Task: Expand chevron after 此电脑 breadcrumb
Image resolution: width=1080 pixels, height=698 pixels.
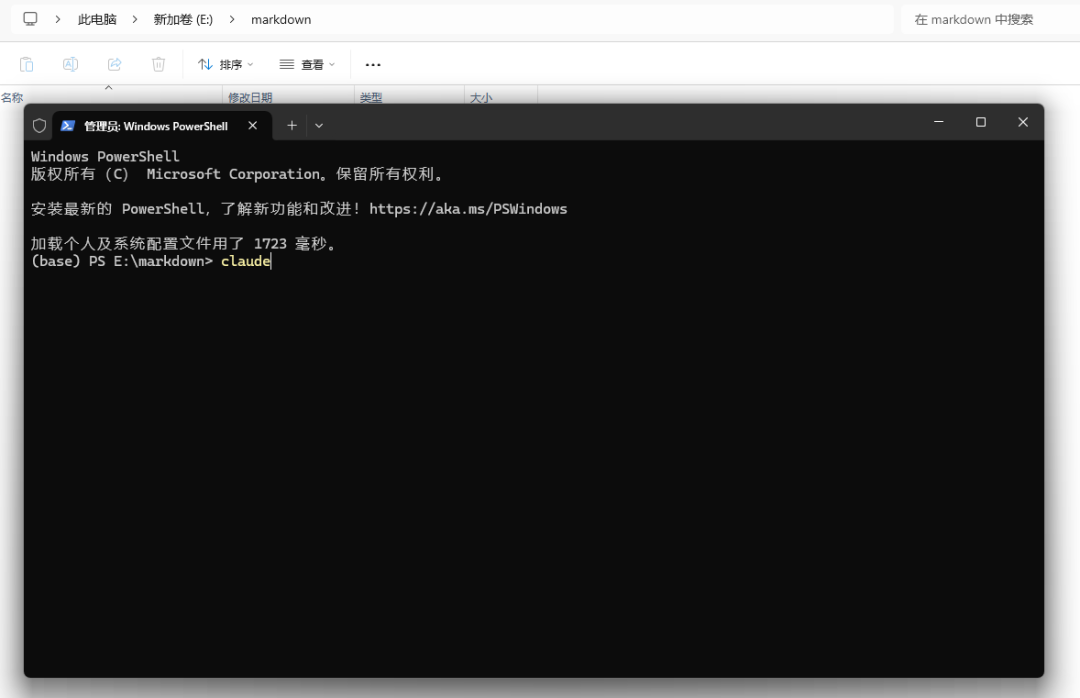Action: 135,19
